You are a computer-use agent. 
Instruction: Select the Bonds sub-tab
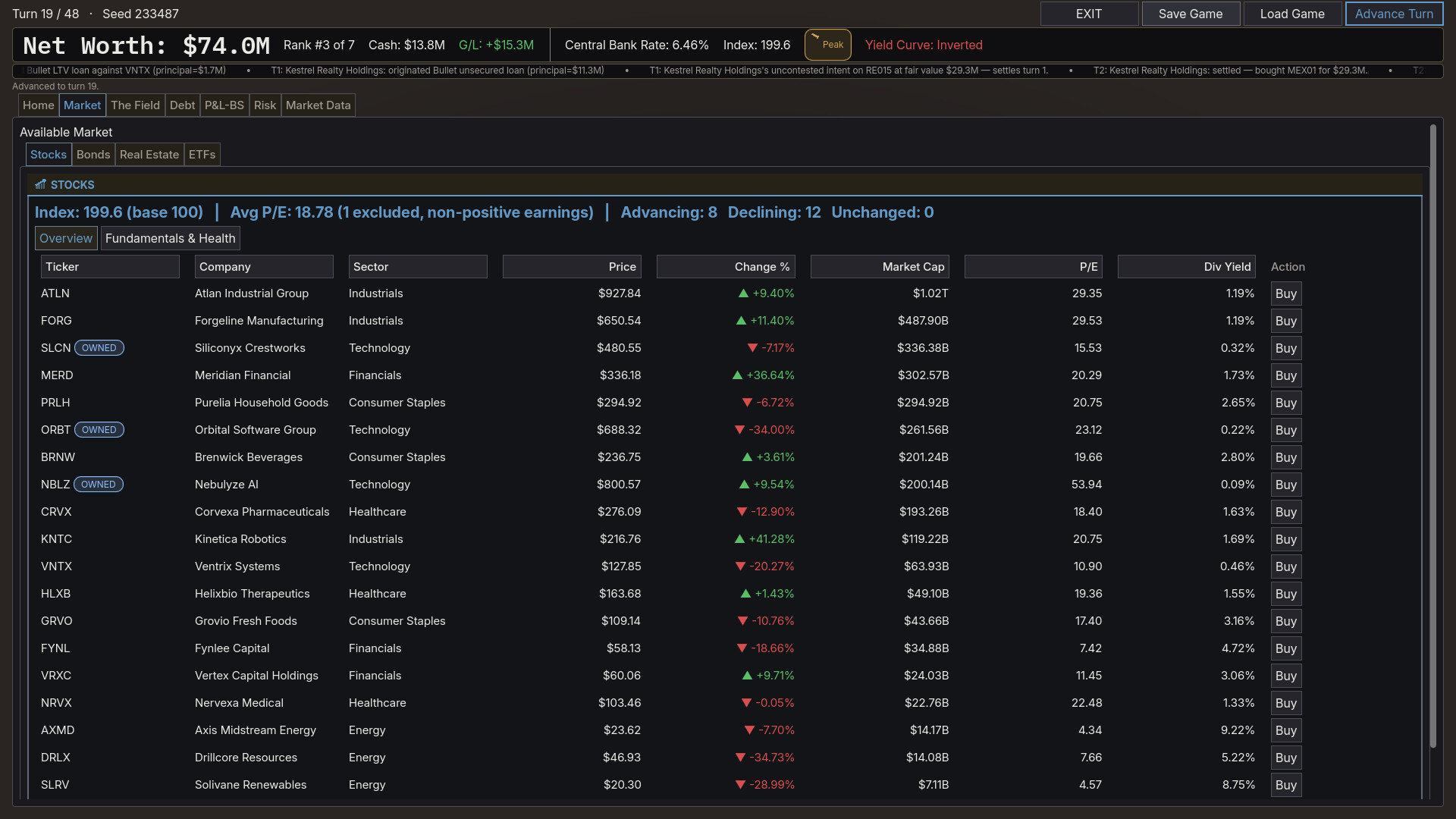coord(93,155)
